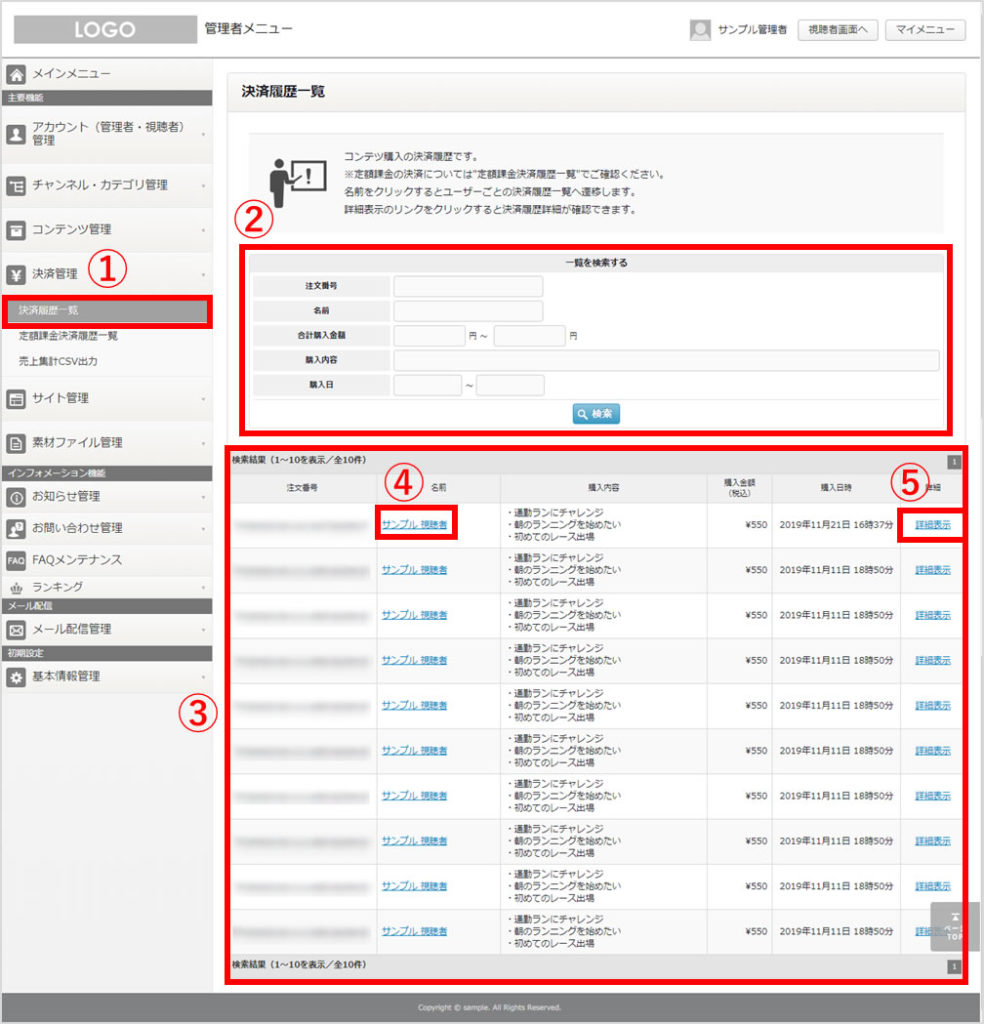Click the 視聴者画面へ button

[x=838, y=29]
